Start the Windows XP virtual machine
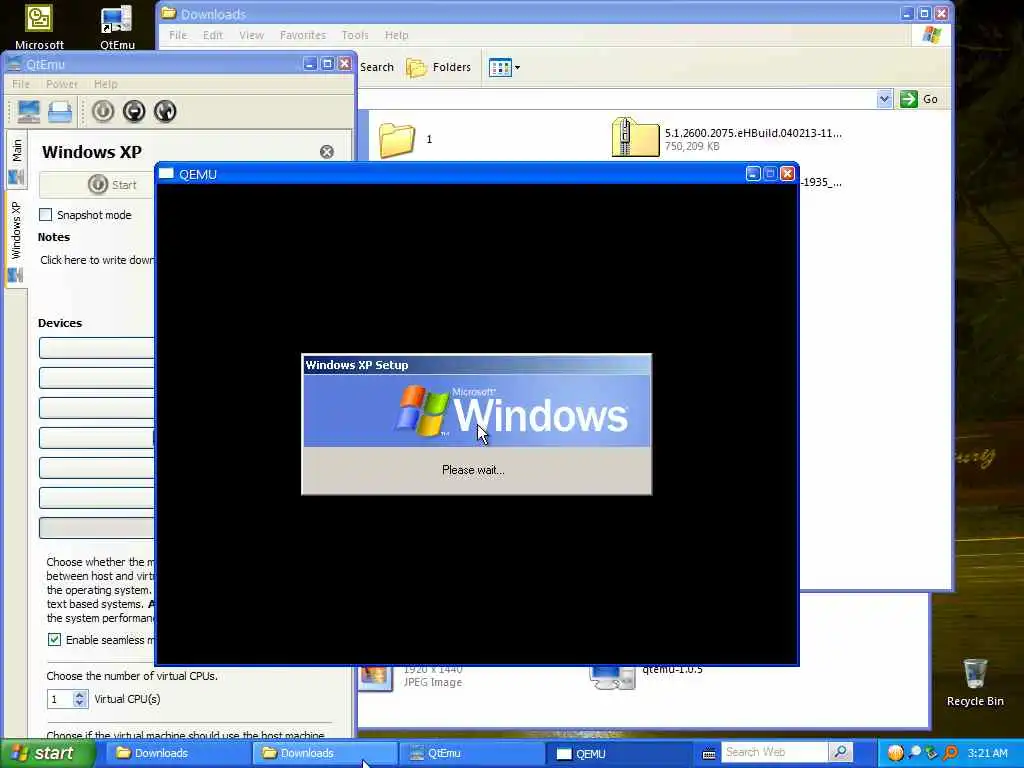Viewport: 1024px width, 768px height. point(97,185)
